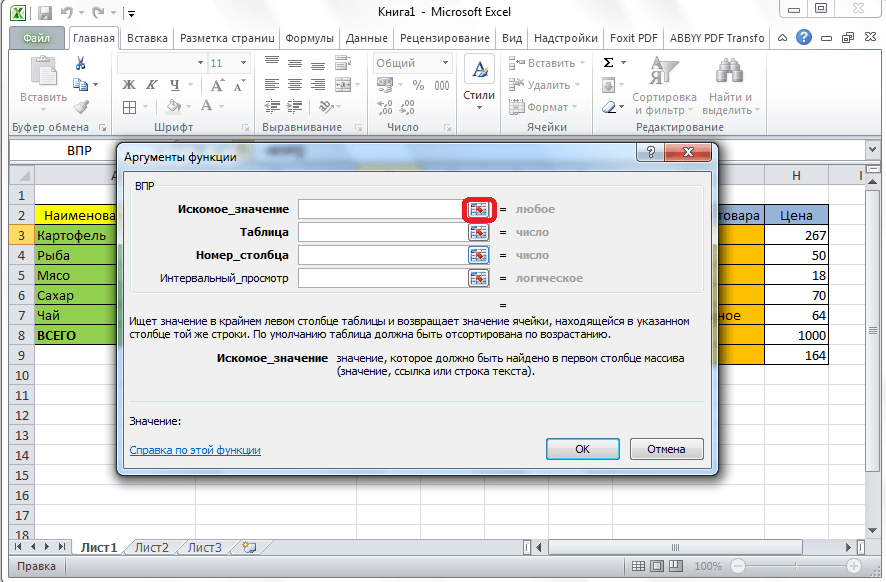Image resolution: width=886 pixels, height=582 pixels.
Task: Click range selector icon for Искомое_значение field
Action: (479, 209)
